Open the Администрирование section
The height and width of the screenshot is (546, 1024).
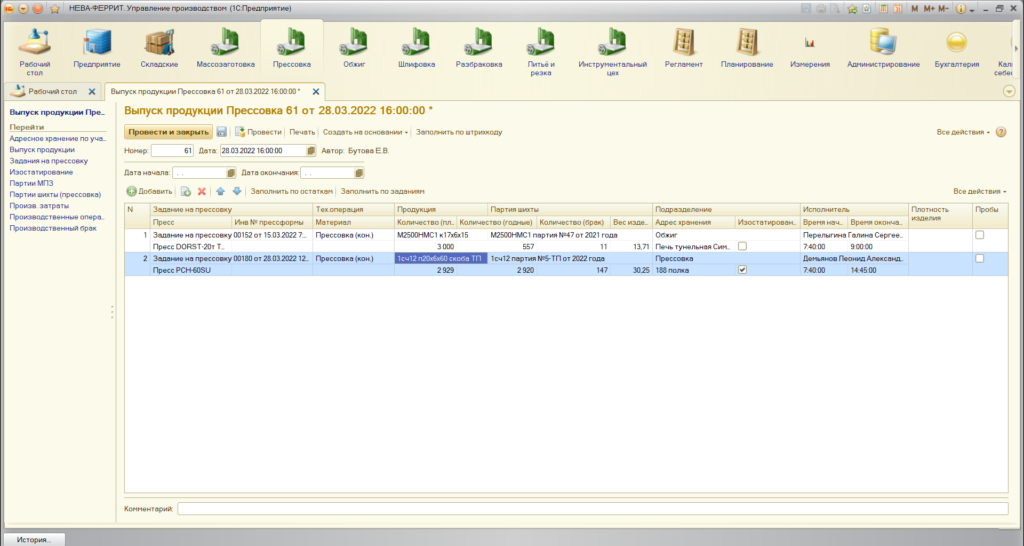coord(883,49)
